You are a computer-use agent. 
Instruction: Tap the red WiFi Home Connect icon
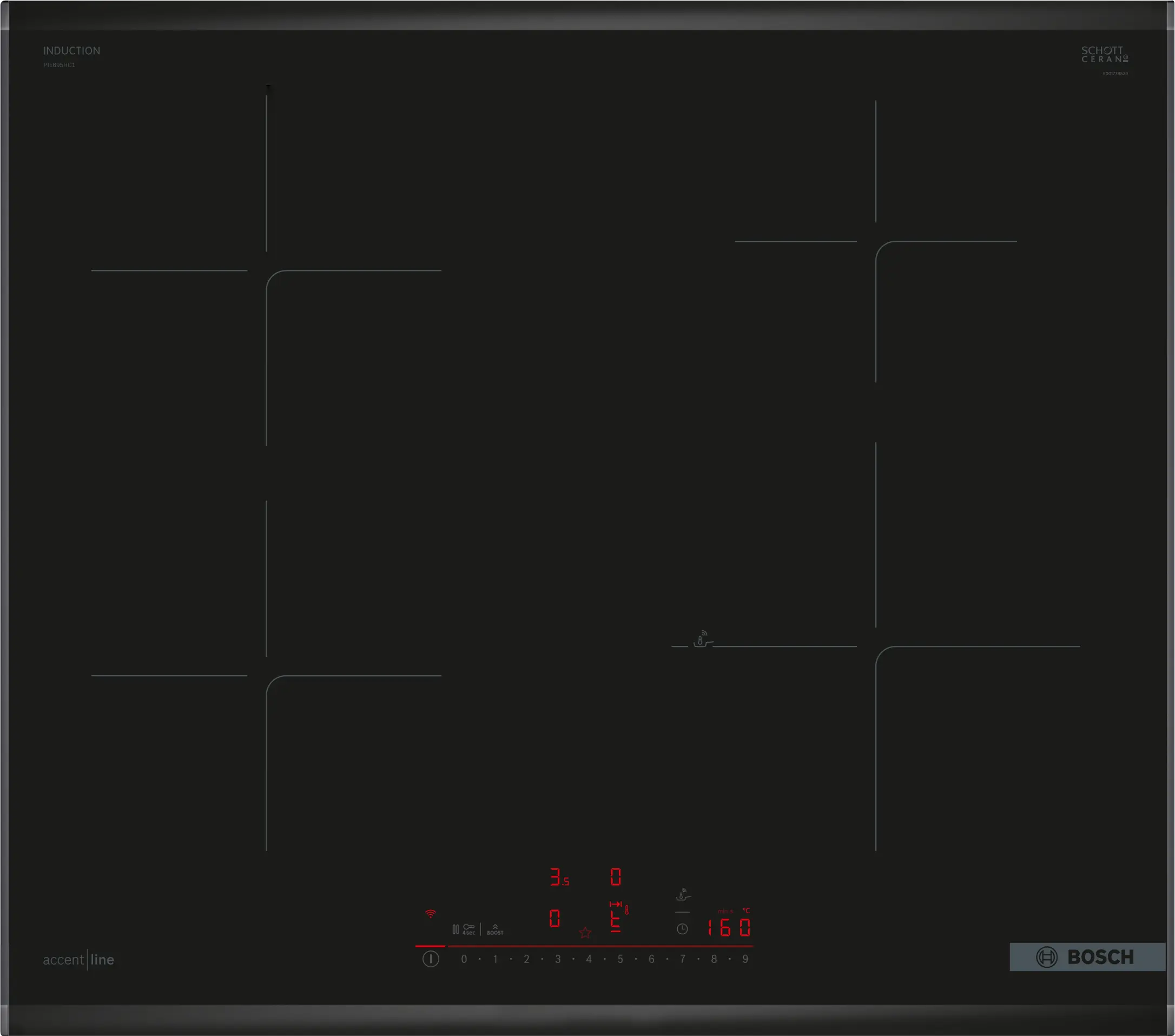(430, 914)
